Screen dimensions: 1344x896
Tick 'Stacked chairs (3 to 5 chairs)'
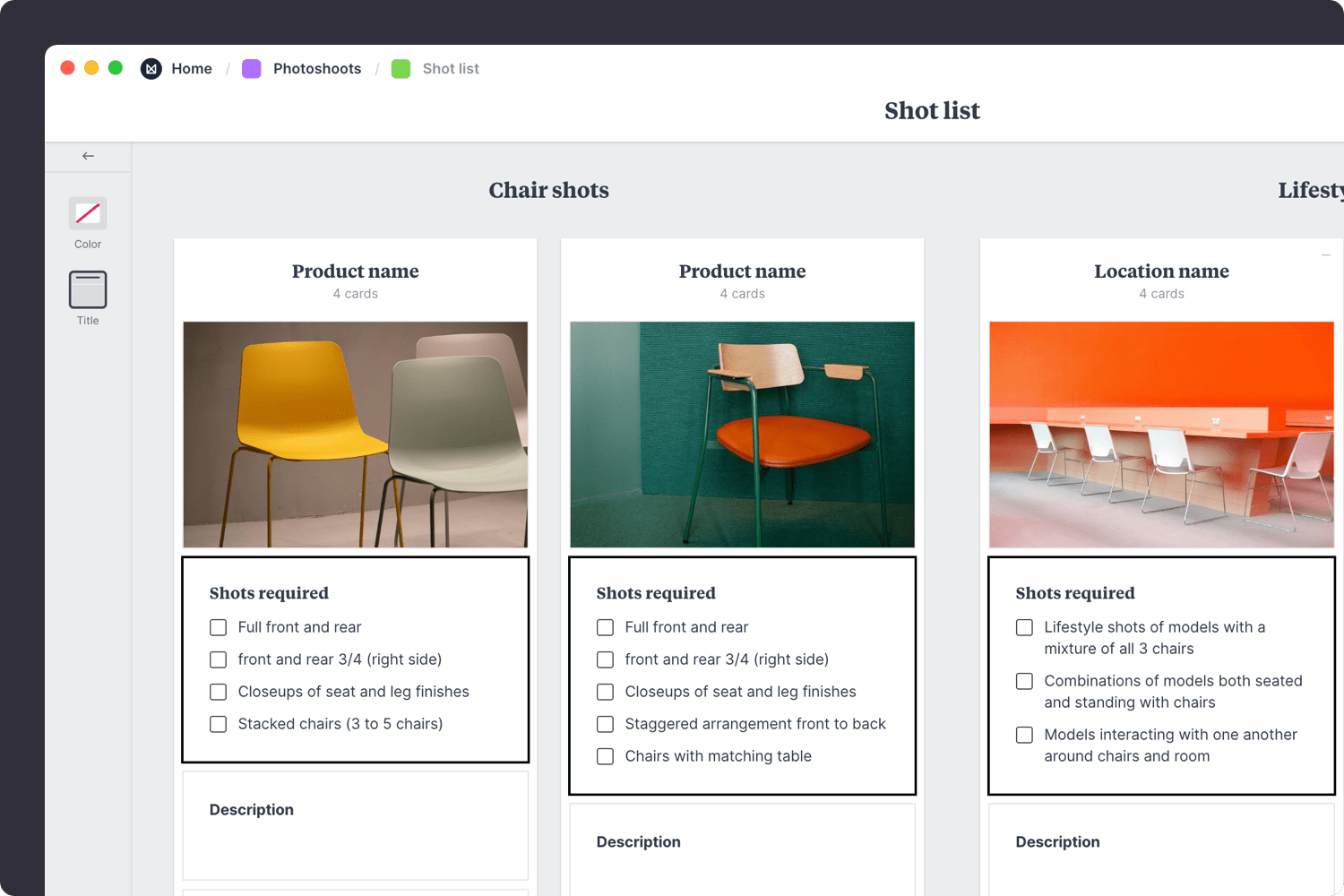(x=218, y=724)
